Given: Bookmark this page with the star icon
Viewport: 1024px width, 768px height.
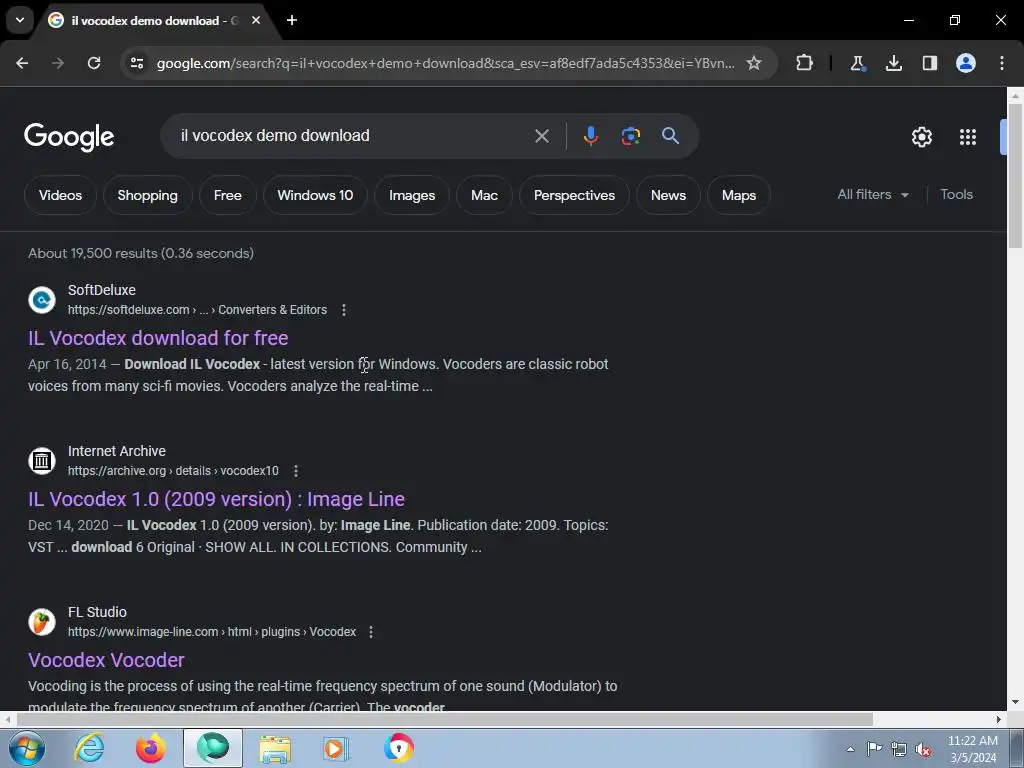Looking at the screenshot, I should (754, 63).
